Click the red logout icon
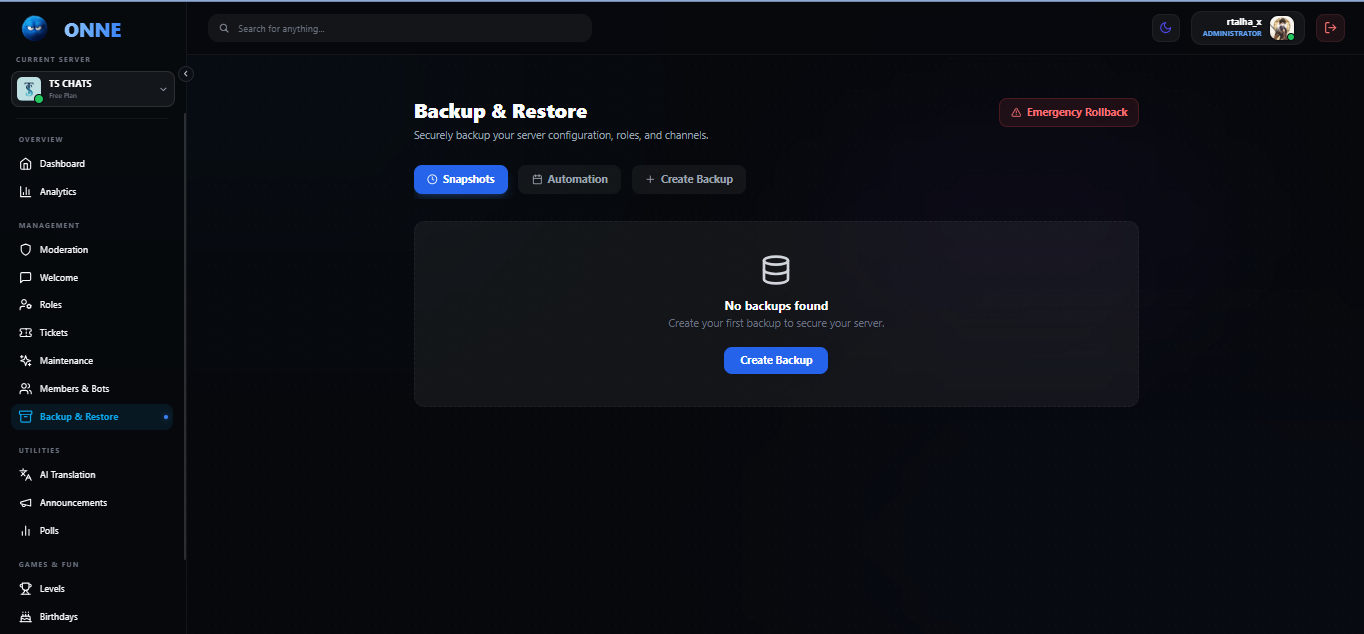The width and height of the screenshot is (1364, 634). (x=1330, y=28)
